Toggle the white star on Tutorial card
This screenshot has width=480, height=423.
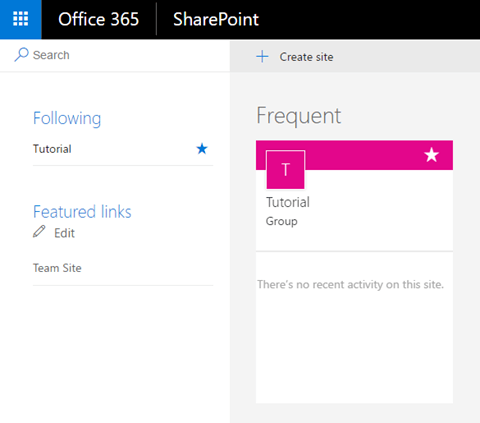[x=431, y=155]
